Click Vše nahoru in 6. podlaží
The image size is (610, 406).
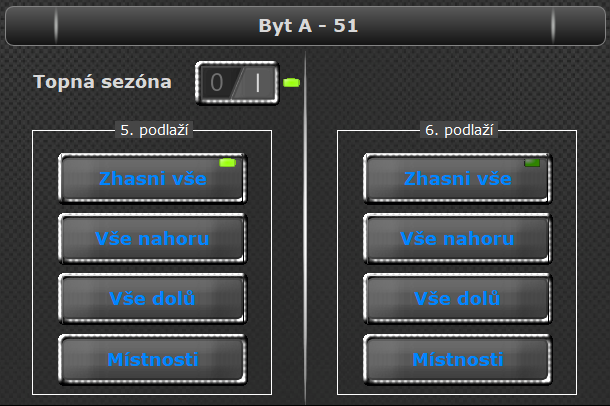click(x=458, y=238)
